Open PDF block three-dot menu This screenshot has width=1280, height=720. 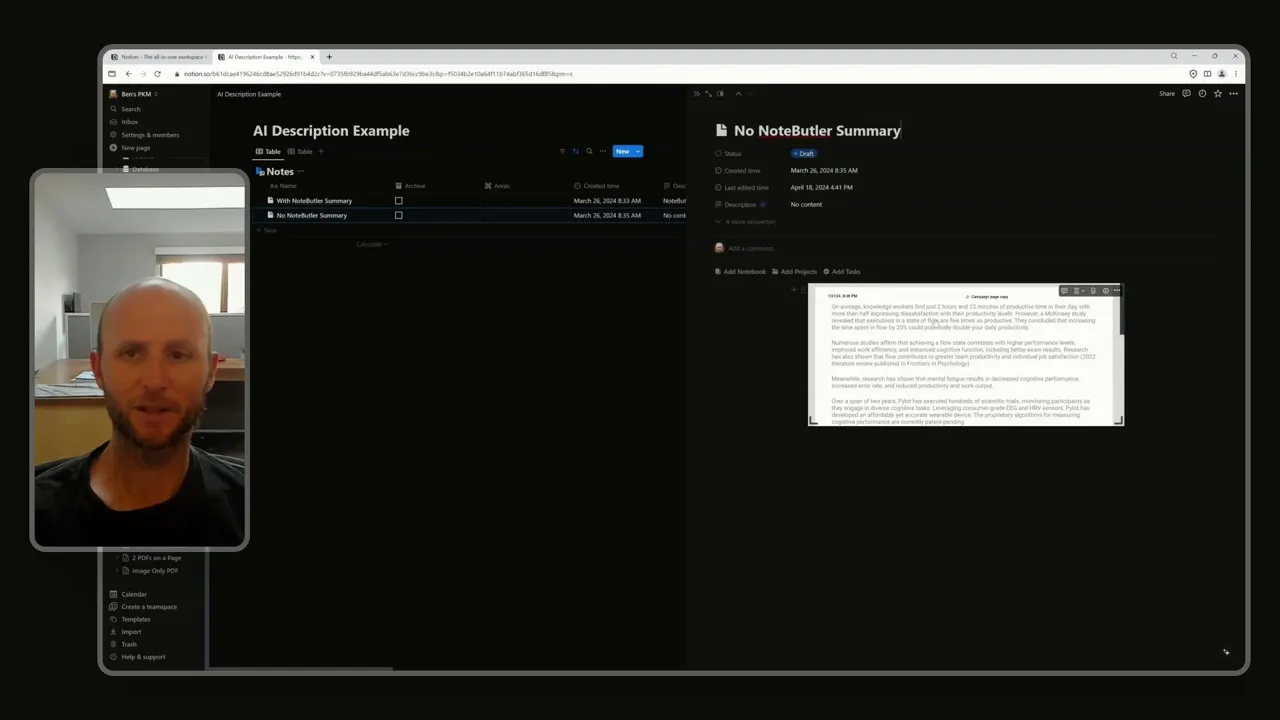(x=1117, y=291)
